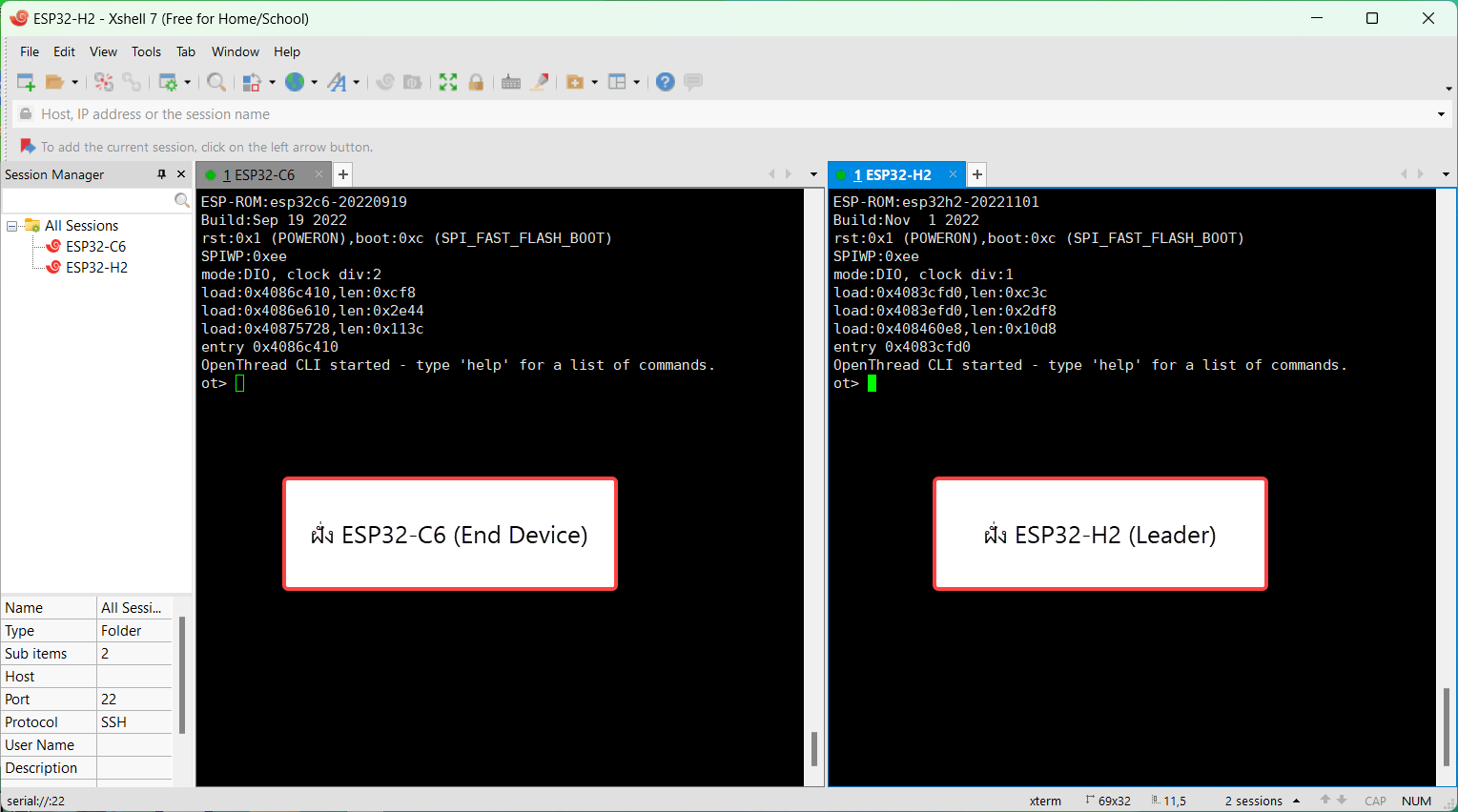The height and width of the screenshot is (812, 1458).
Task: Add a new tab beside ESP32-H2
Action: click(x=977, y=174)
